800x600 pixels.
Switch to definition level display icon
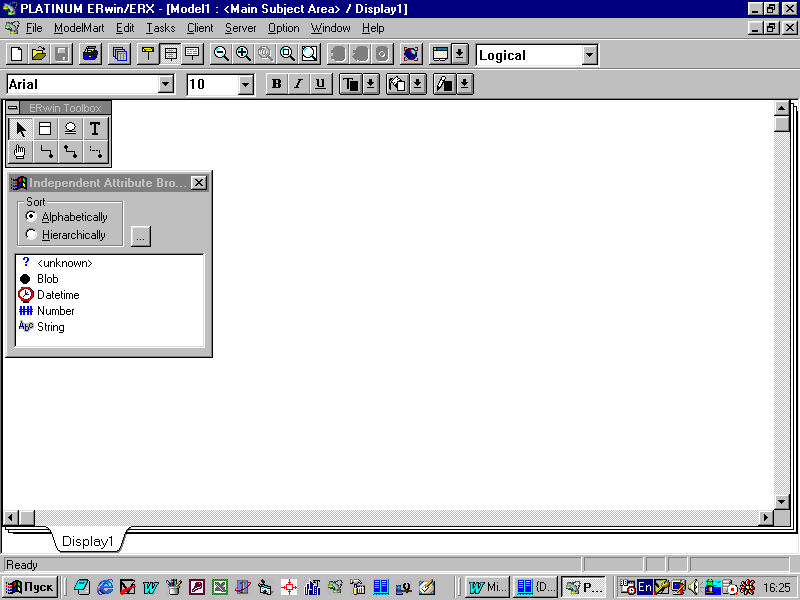pyautogui.click(x=192, y=54)
